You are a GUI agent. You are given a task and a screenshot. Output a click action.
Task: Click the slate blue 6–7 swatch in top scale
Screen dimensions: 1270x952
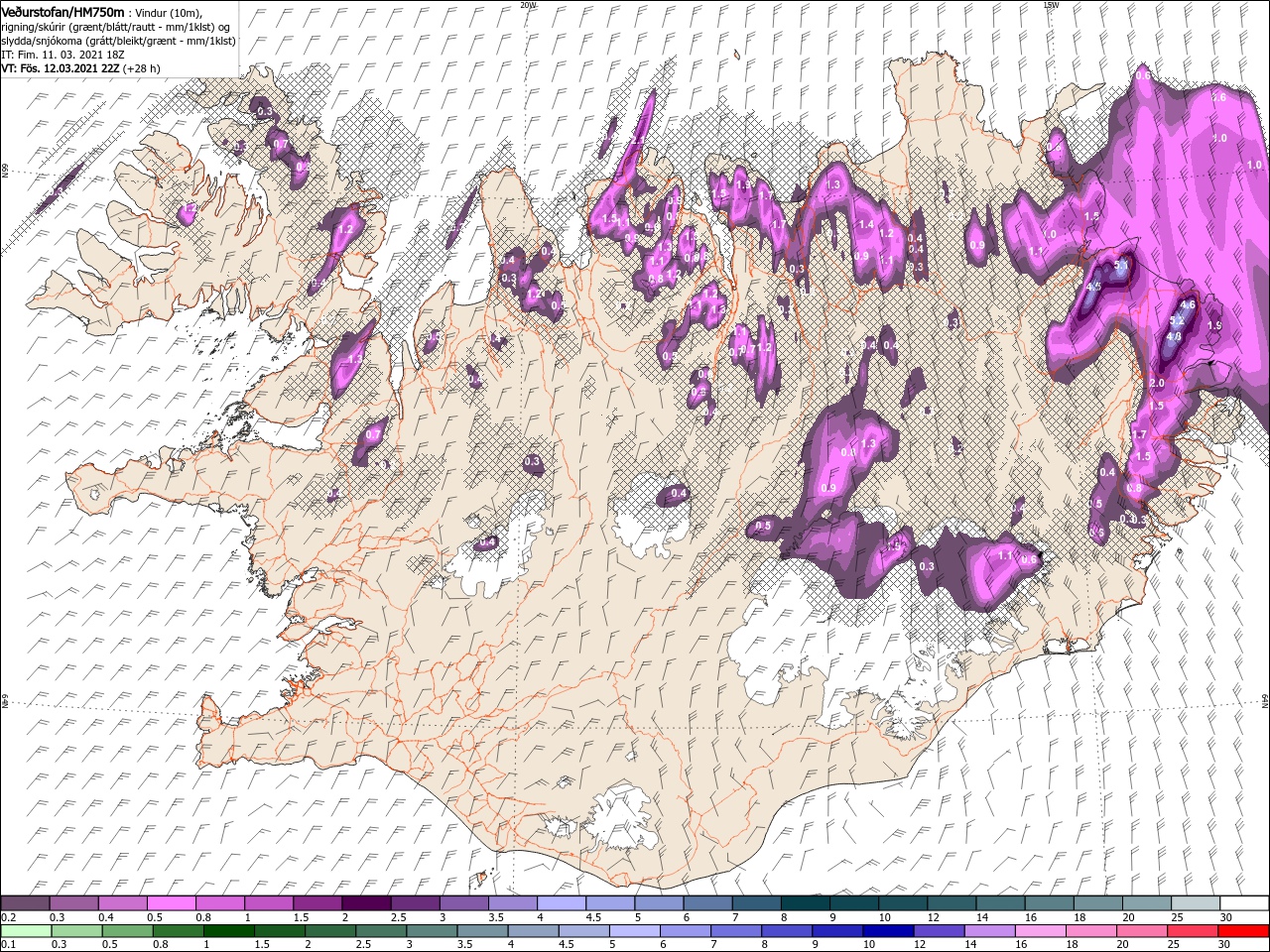(x=705, y=903)
